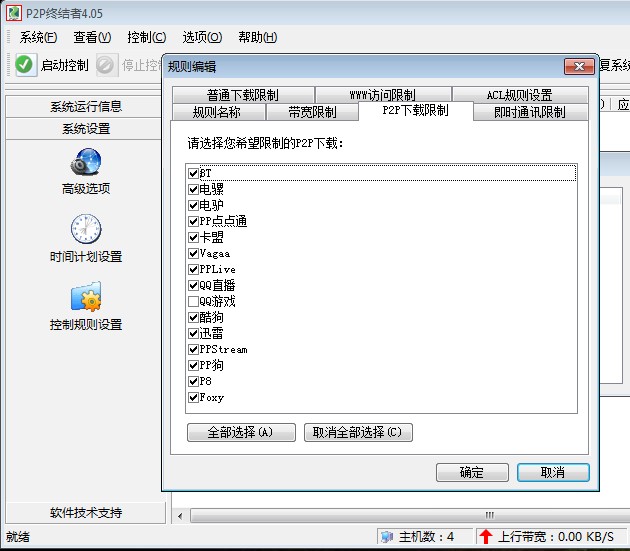Click the 请选择您希望限制的P2P下载 prompt text
Screen dimensions: 630x551
point(266,143)
